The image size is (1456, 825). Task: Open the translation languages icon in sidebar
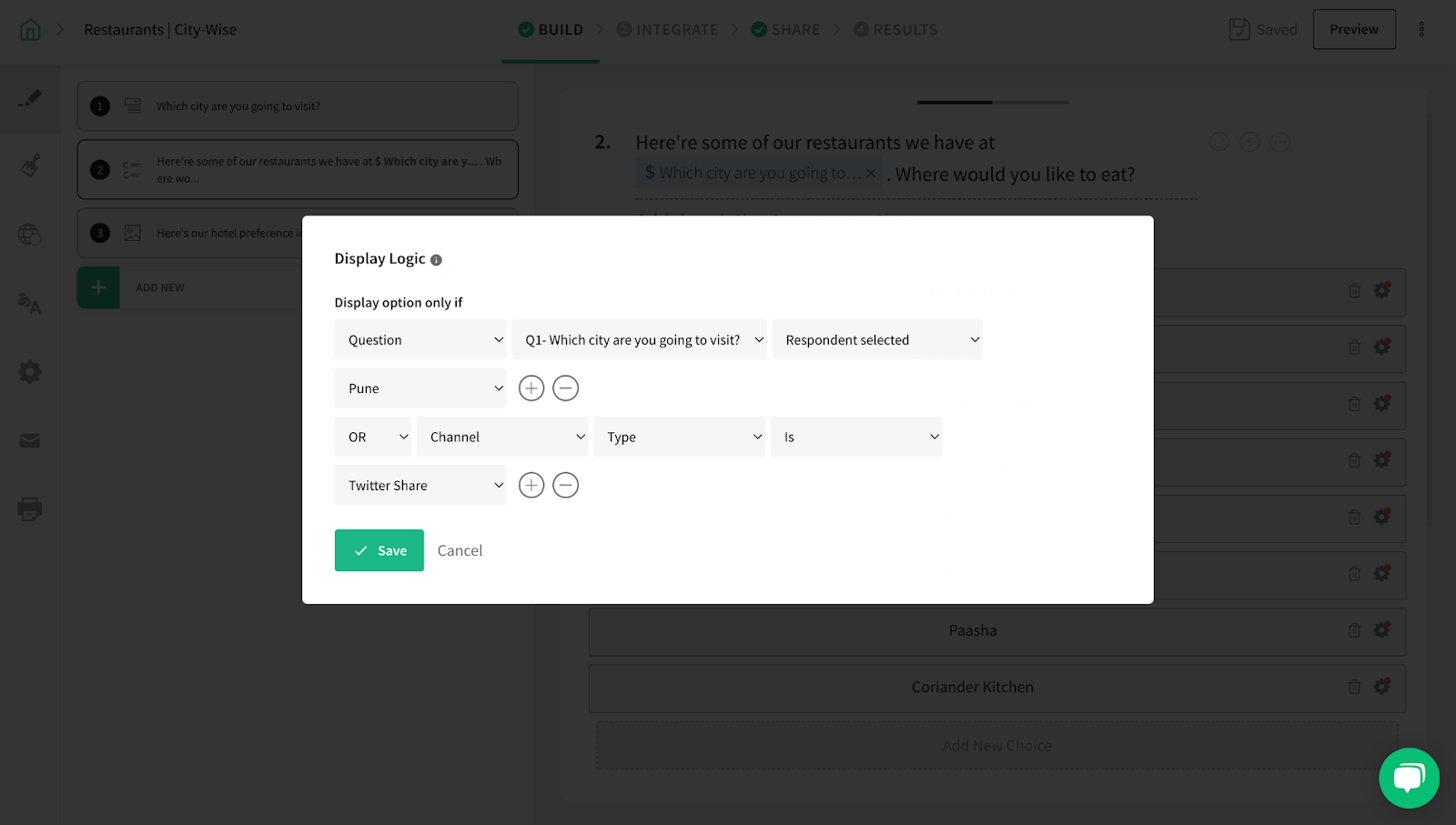30,303
